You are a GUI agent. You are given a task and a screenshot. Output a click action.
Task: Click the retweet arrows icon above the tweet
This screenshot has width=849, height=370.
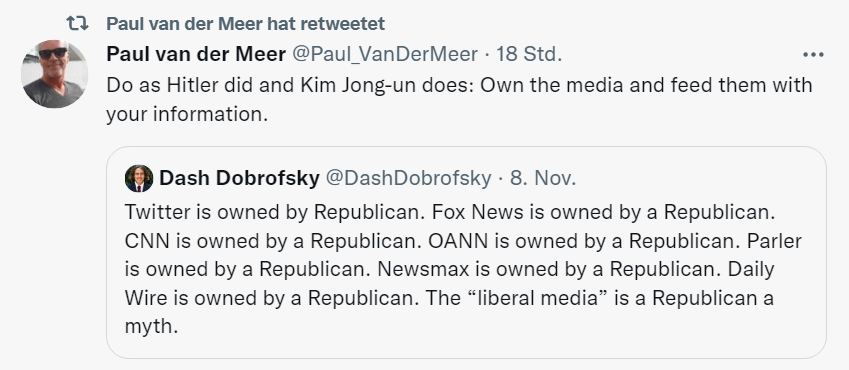tap(77, 23)
